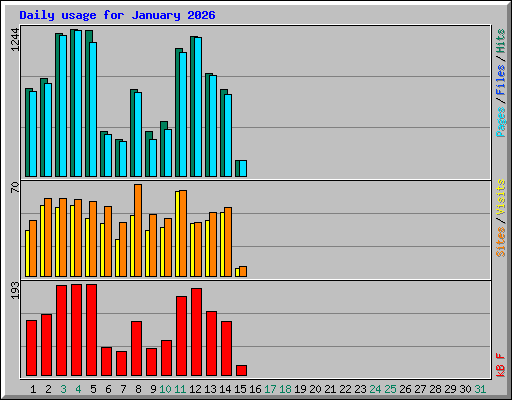Click the 'Sites' legend label
The height and width of the screenshot is (400, 512).
point(501,242)
